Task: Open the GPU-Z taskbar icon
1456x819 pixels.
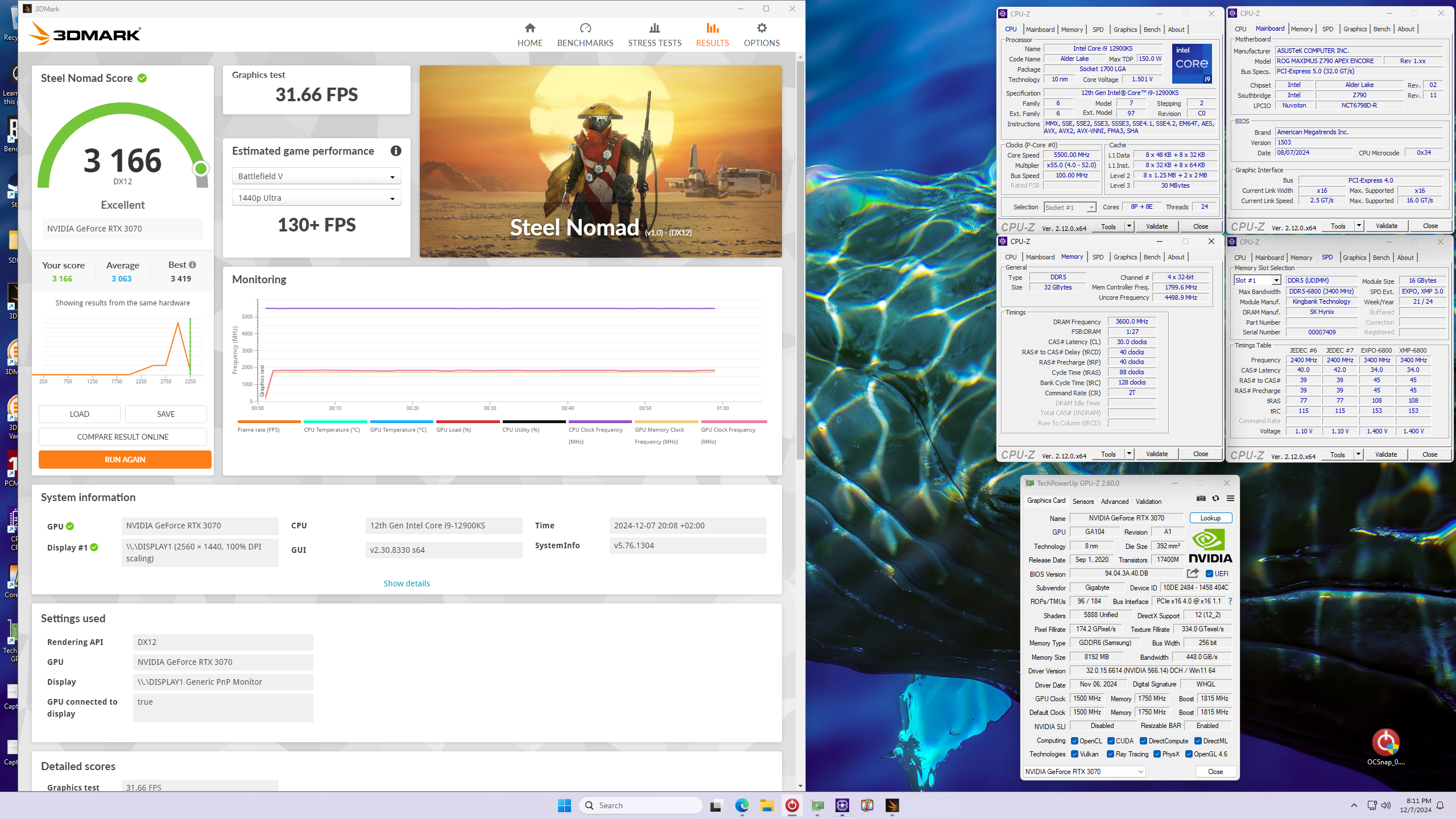Action: 817,805
